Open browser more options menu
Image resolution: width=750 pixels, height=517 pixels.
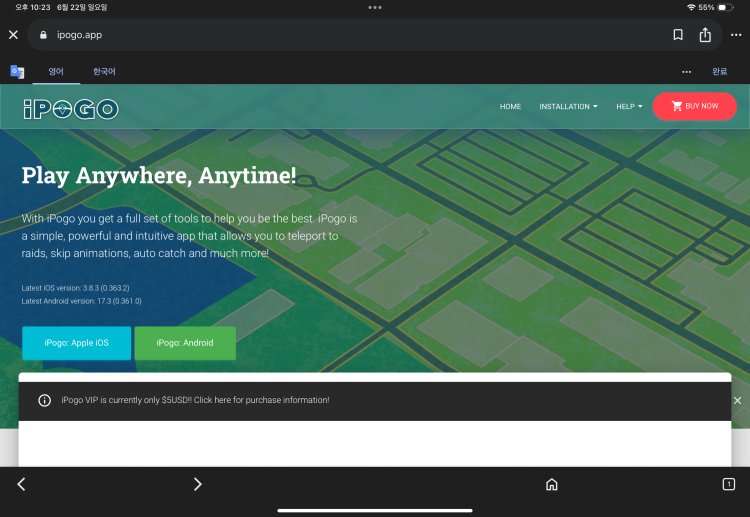click(736, 35)
